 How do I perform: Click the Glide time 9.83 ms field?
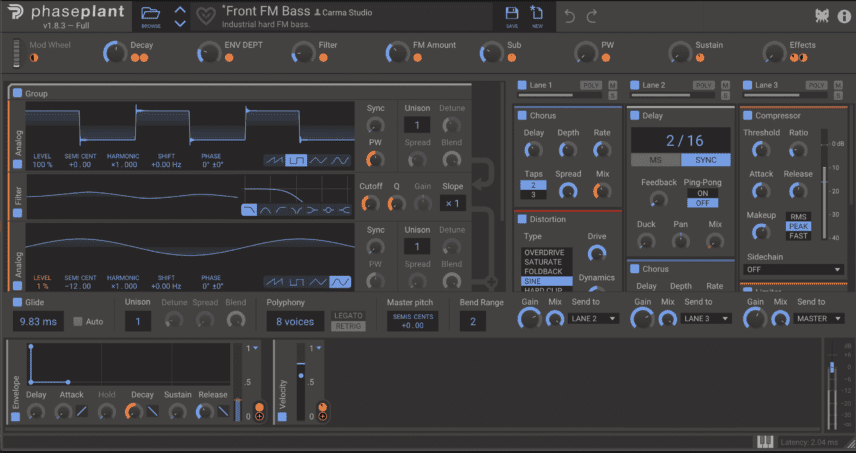[x=38, y=321]
